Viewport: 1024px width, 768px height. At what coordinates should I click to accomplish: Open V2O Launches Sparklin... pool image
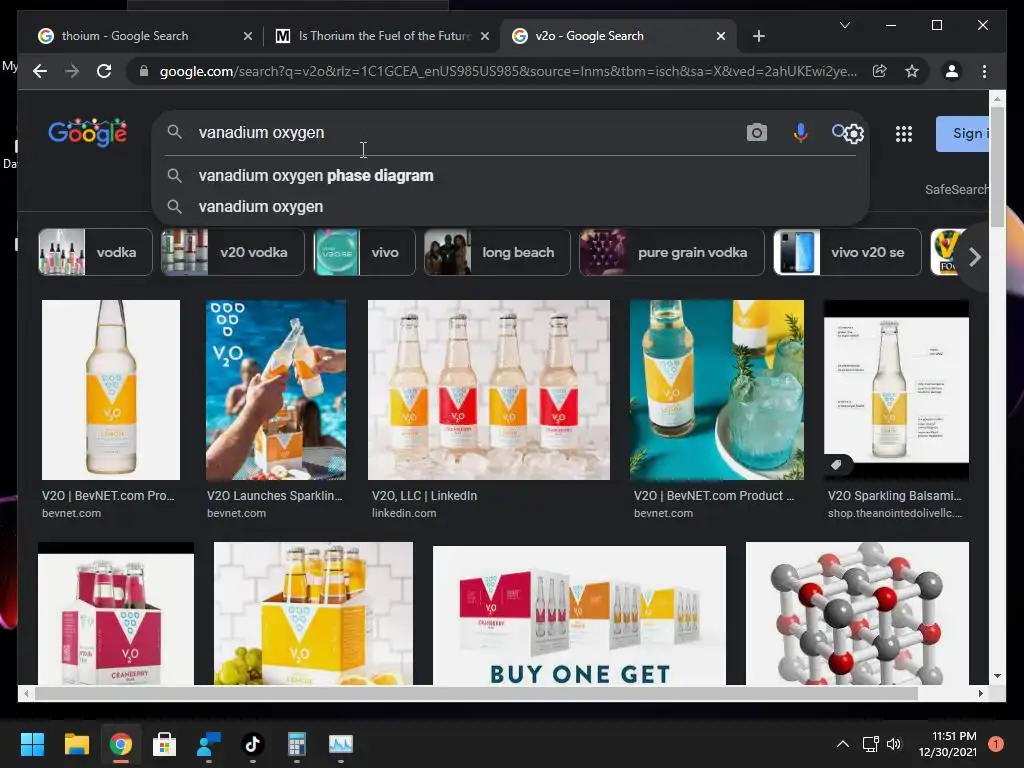click(x=276, y=390)
